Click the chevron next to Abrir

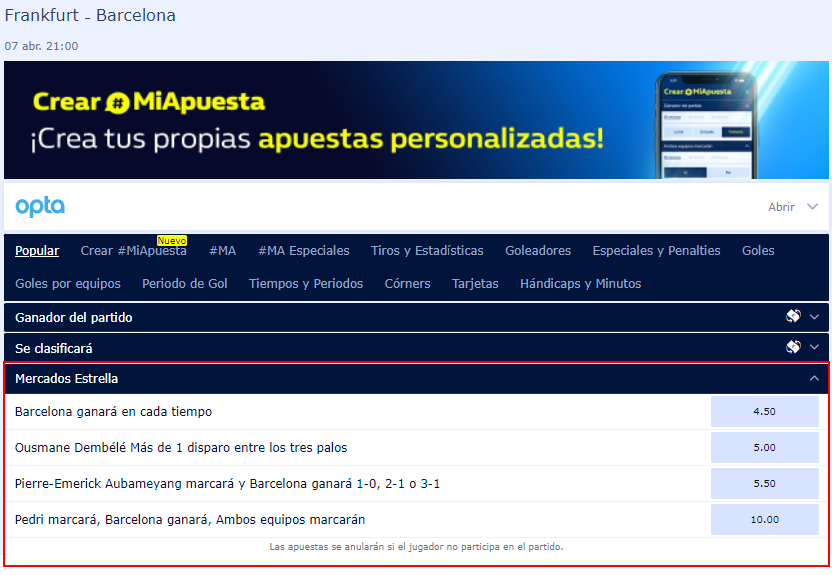(812, 206)
